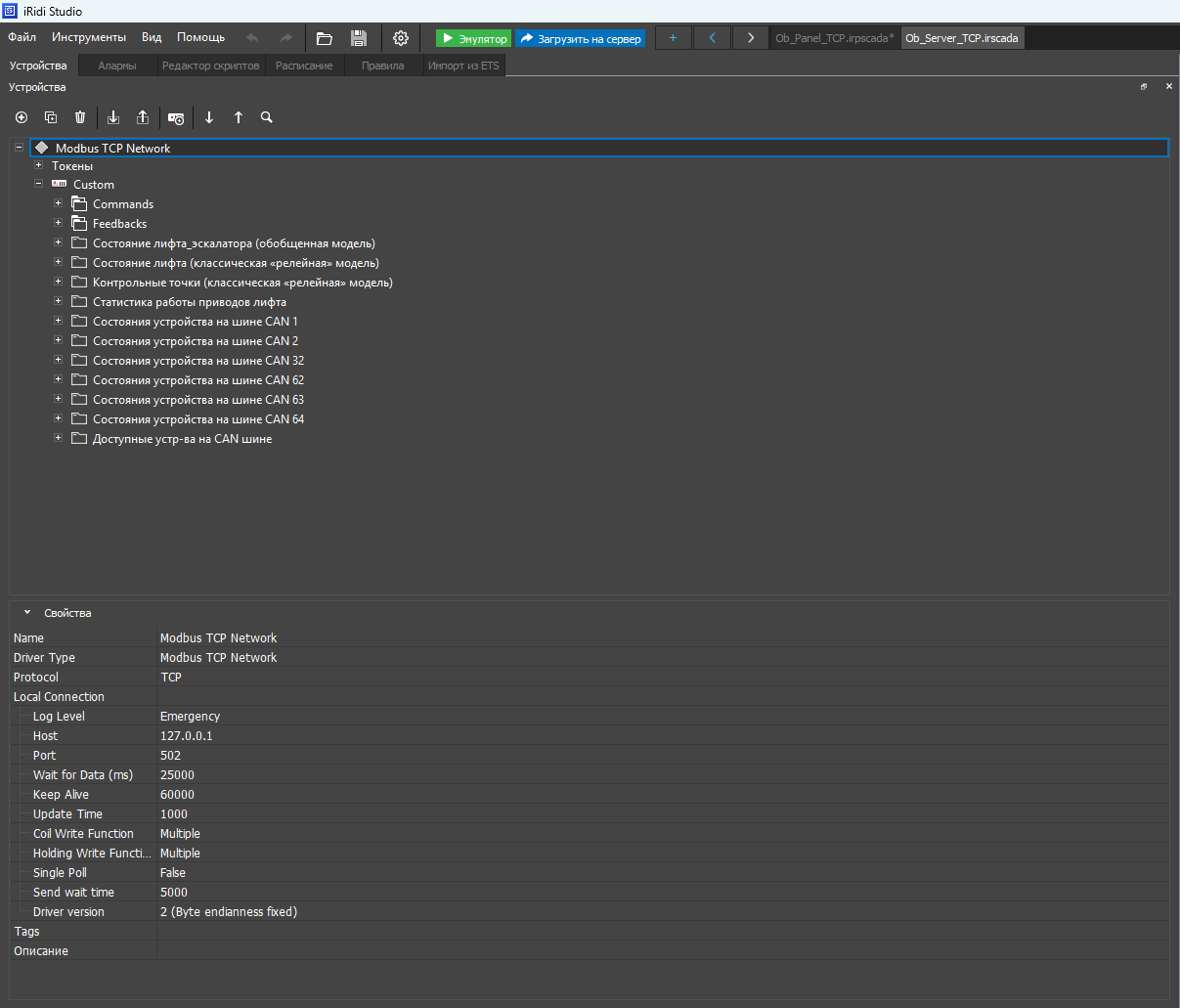Screen dimensions: 1180x1008
Task: Select Состояния устройства на шине CAN 32
Action: 198,361
